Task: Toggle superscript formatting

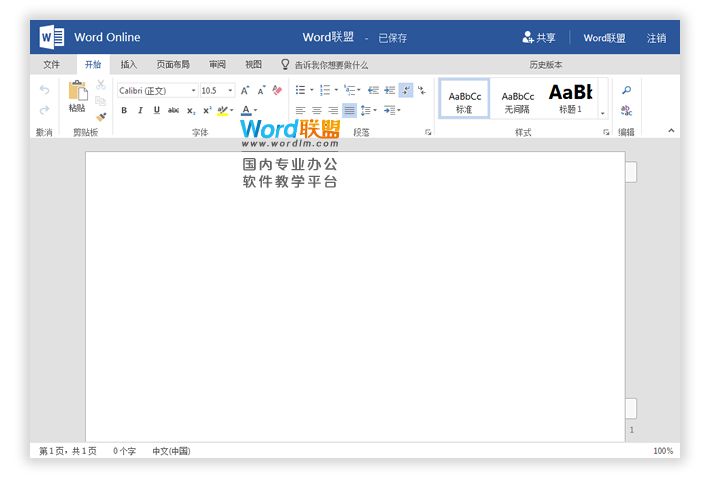Action: [x=207, y=110]
